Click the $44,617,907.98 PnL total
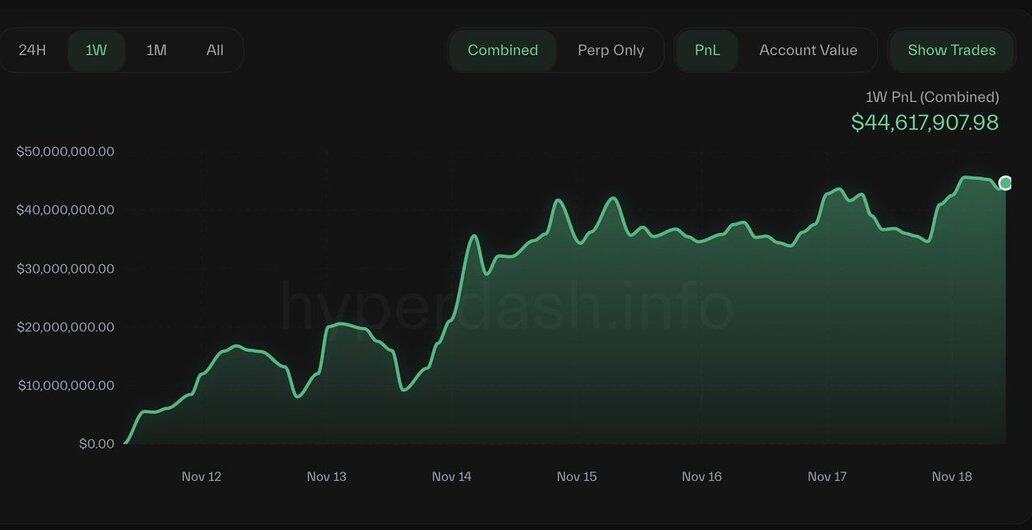This screenshot has width=1032, height=530. tap(924, 122)
